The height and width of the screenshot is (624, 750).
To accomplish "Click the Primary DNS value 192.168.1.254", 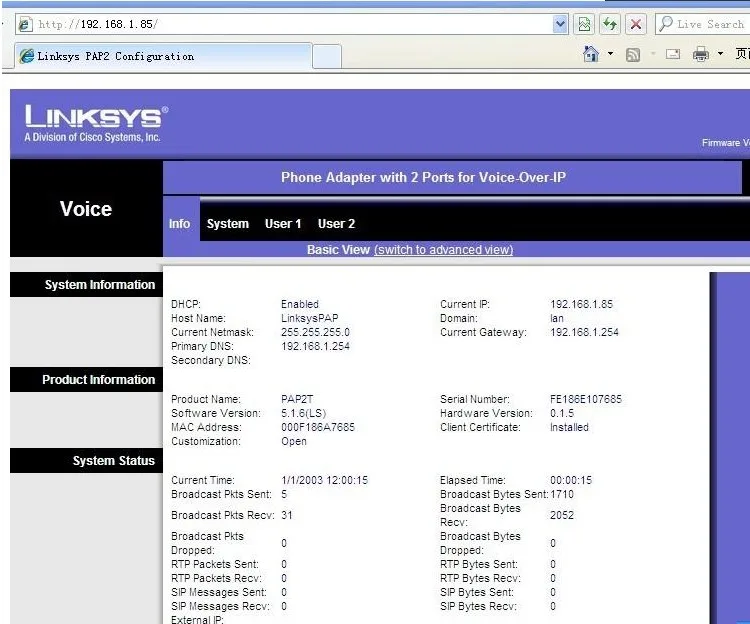I will coord(315,346).
